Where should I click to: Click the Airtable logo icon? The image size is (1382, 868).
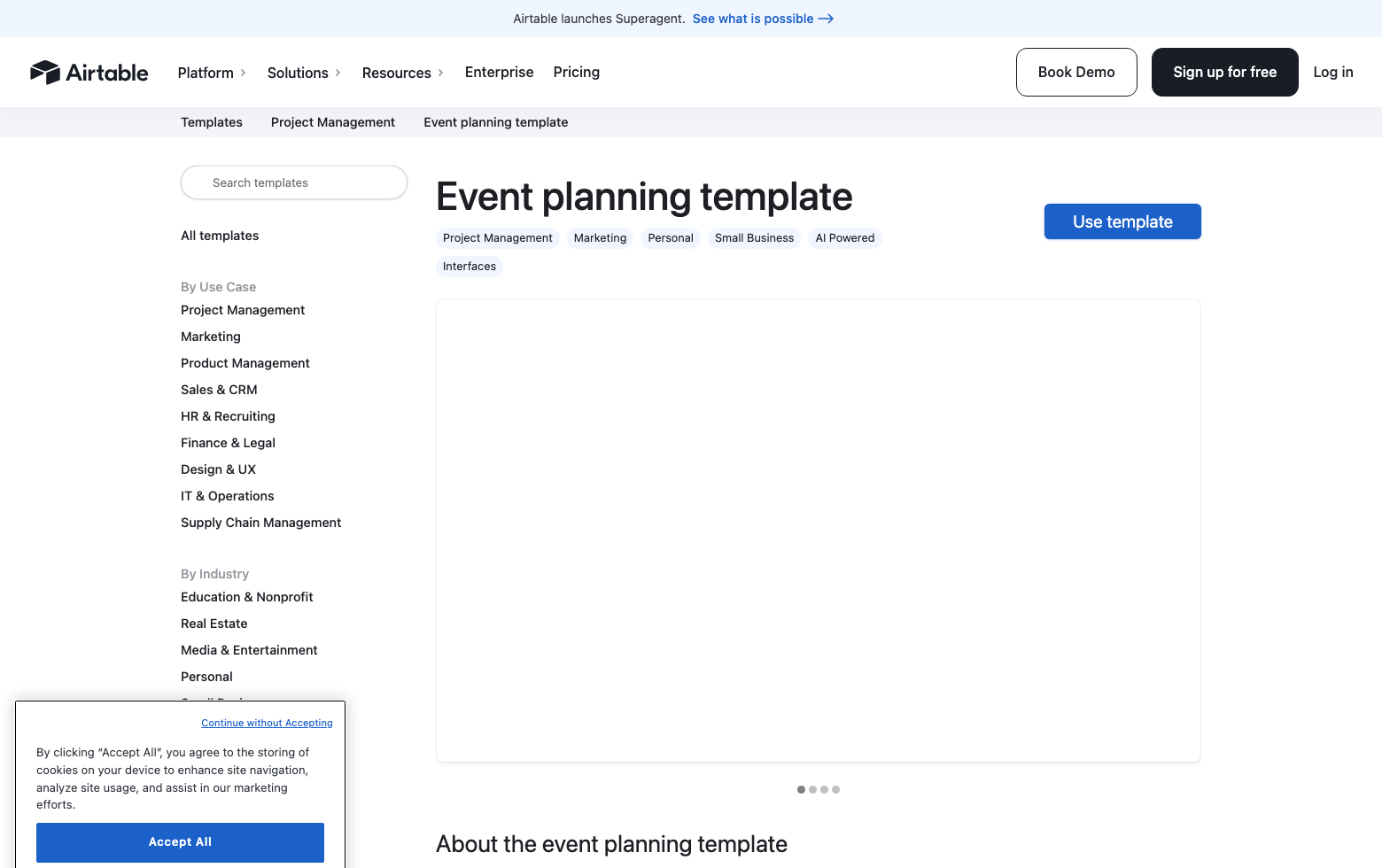point(43,72)
